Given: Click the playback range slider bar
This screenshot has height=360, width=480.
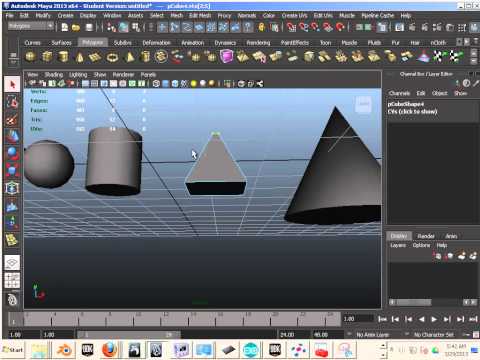Looking at the screenshot, I should tap(129, 334).
